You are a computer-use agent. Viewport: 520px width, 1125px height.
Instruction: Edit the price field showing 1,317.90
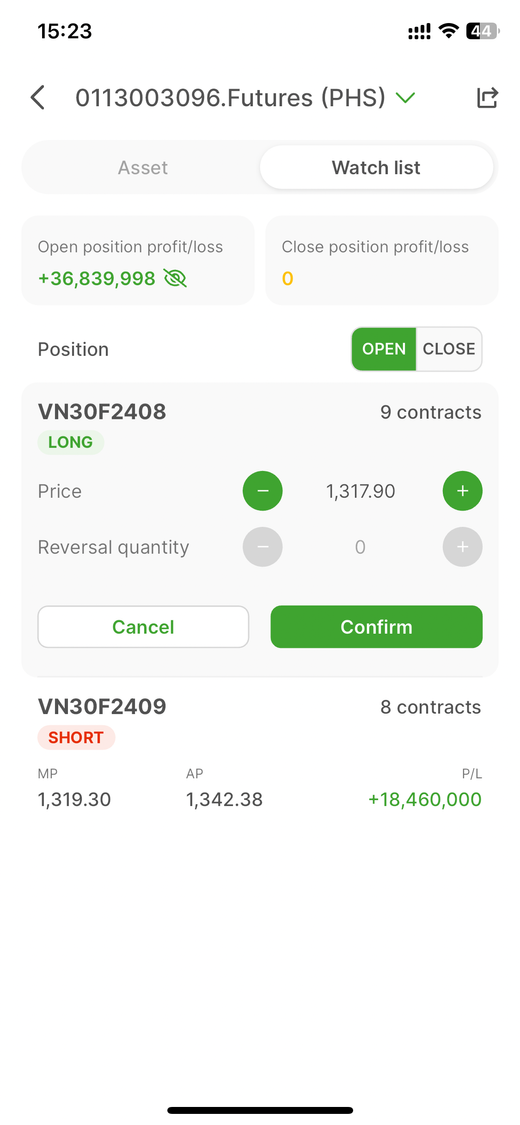pos(361,491)
